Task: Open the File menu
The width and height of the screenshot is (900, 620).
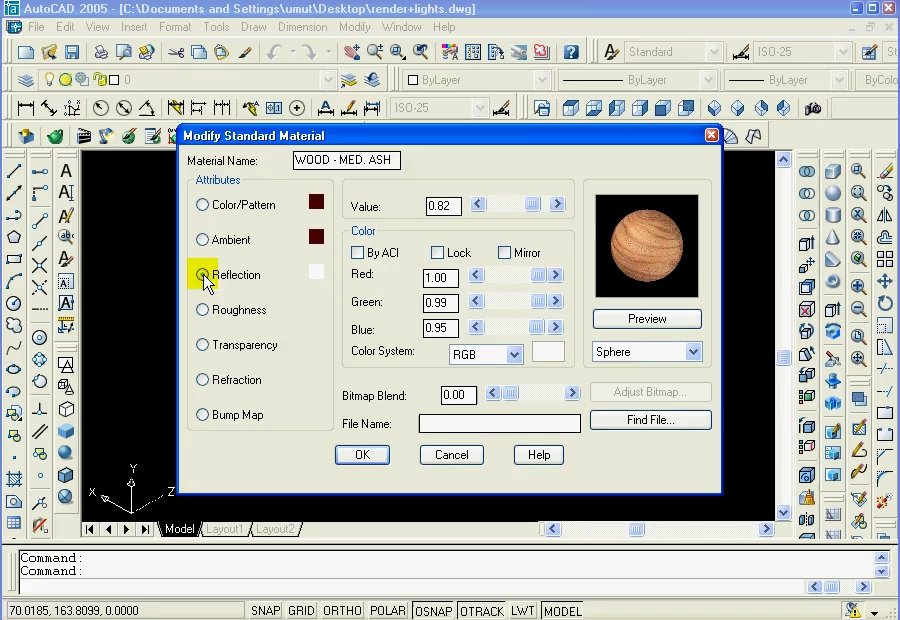Action: [36, 27]
